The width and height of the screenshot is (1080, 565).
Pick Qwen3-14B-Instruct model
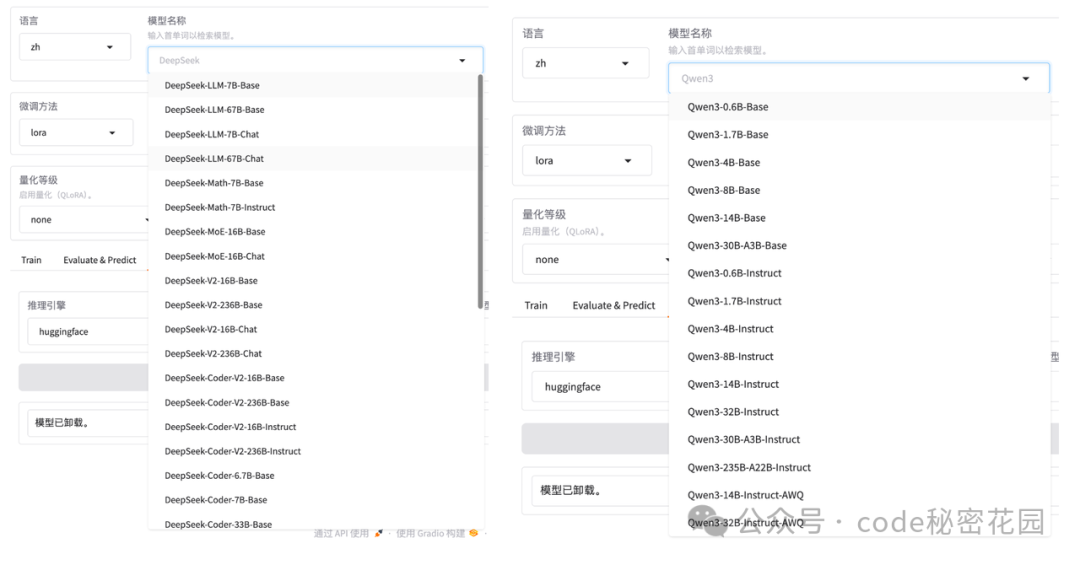(x=859, y=384)
